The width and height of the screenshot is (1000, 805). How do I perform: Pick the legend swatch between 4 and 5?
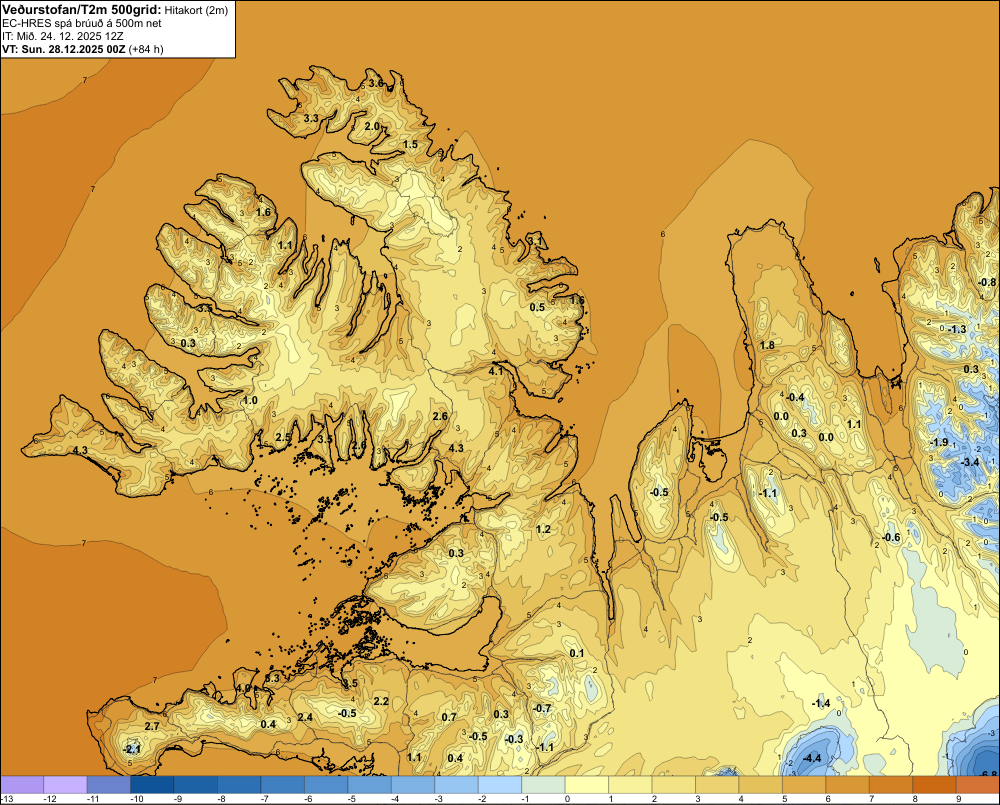(x=761, y=785)
